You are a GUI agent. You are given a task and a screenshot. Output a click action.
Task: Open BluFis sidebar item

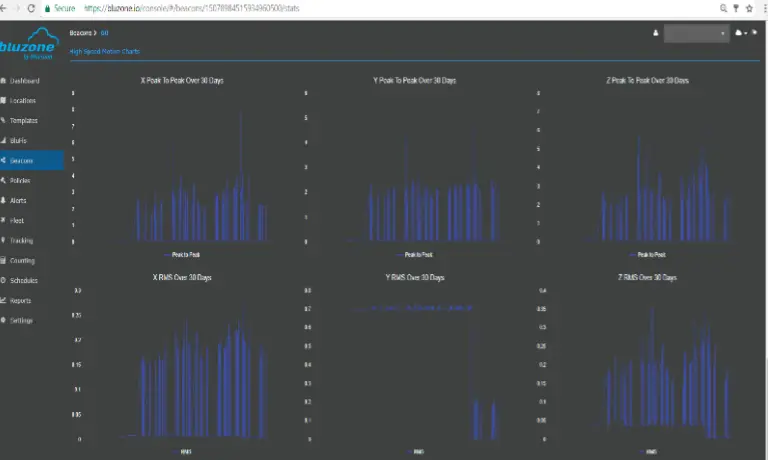(18, 141)
